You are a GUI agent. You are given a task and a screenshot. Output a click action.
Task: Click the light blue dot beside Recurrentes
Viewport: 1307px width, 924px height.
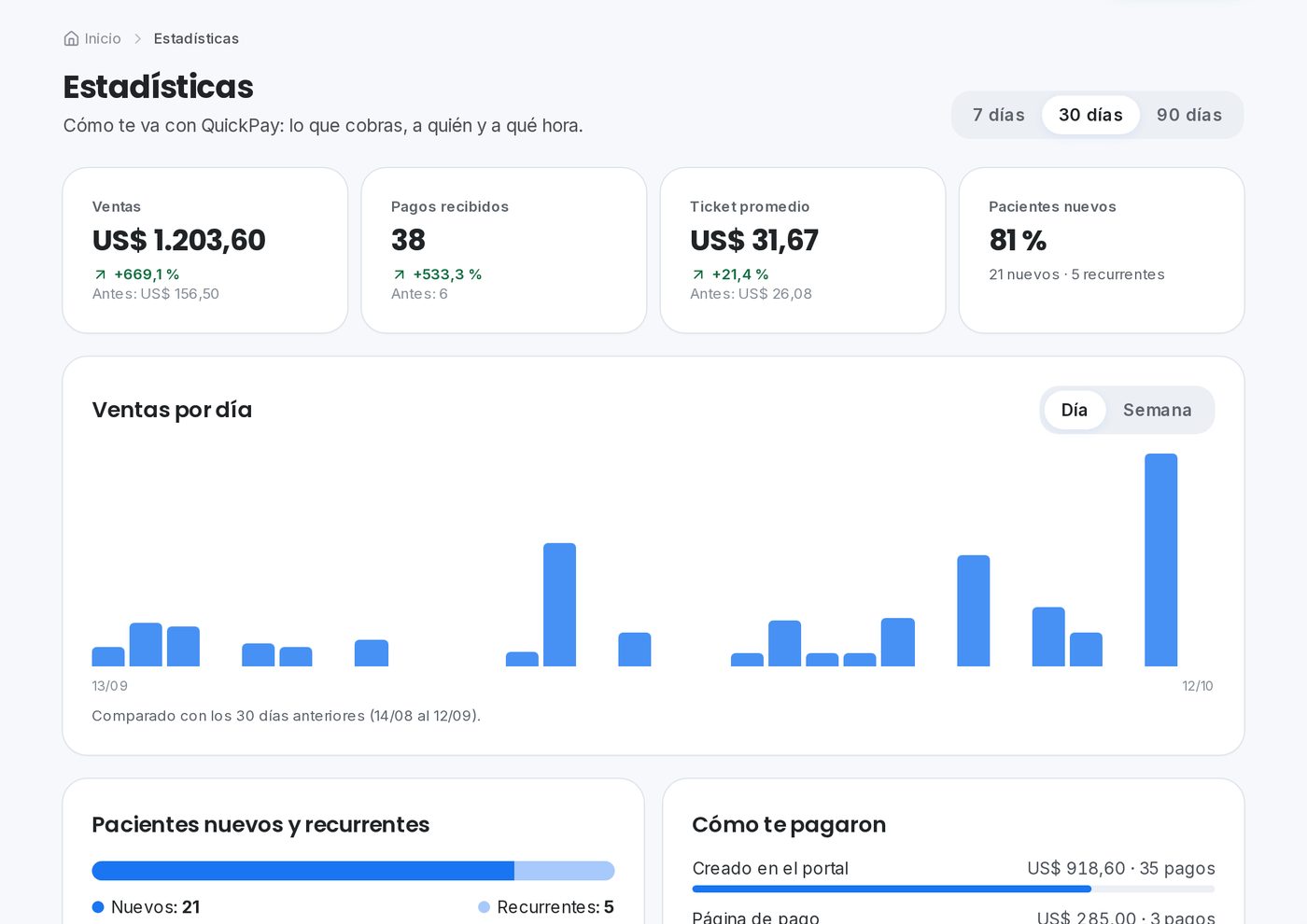pos(484,907)
